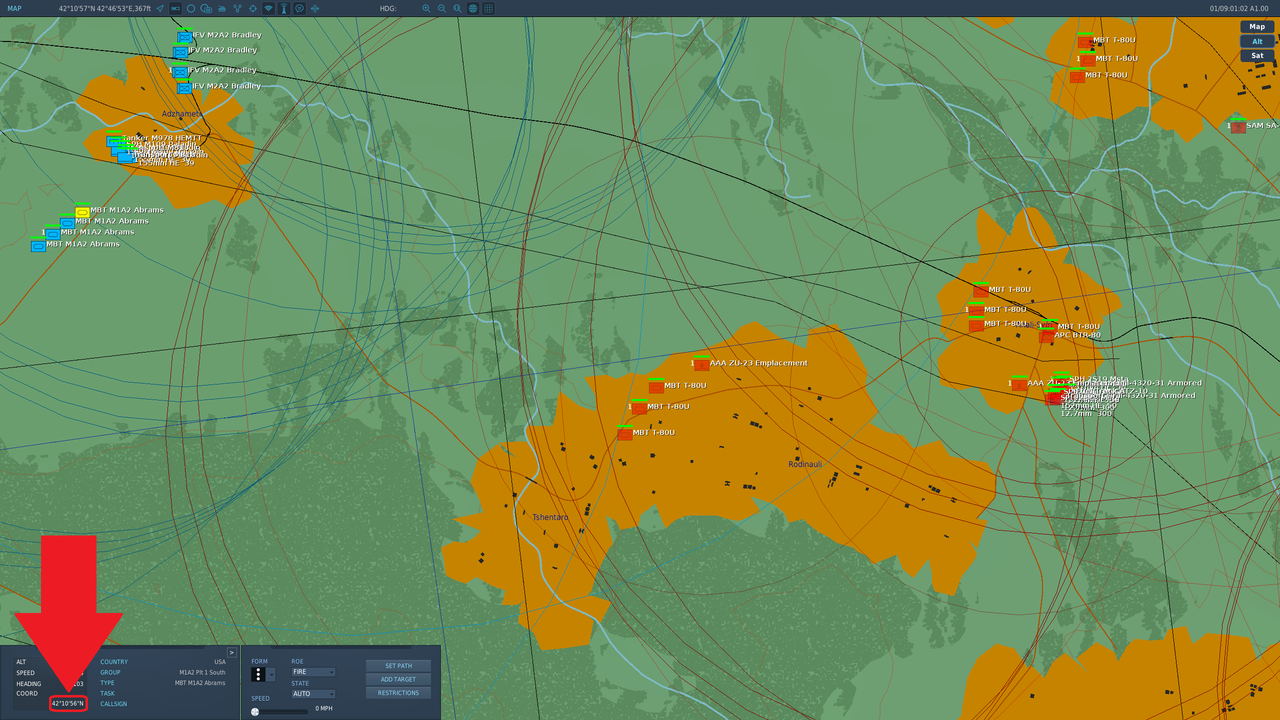The width and height of the screenshot is (1280, 720).
Task: Click the ADD TARGET button
Action: pos(398,679)
